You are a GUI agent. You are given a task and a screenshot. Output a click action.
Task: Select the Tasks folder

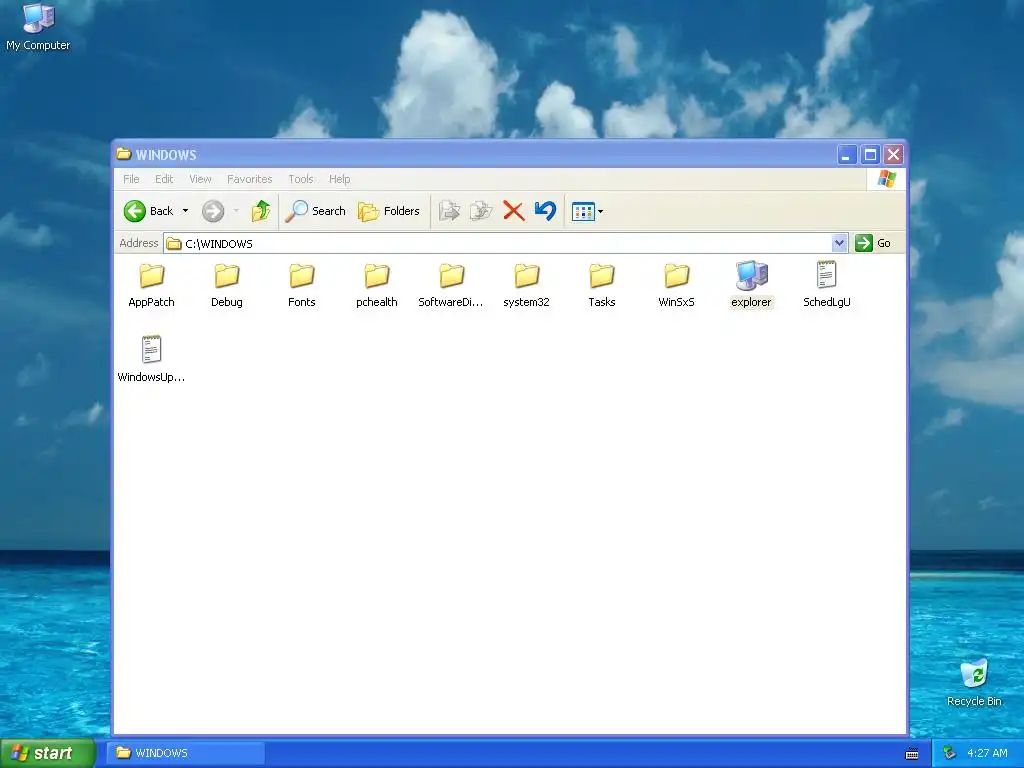coord(601,285)
